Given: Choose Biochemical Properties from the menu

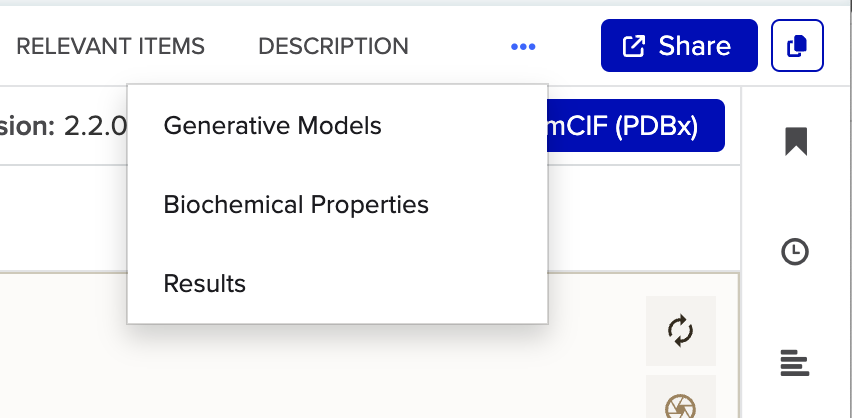Looking at the screenshot, I should [296, 205].
